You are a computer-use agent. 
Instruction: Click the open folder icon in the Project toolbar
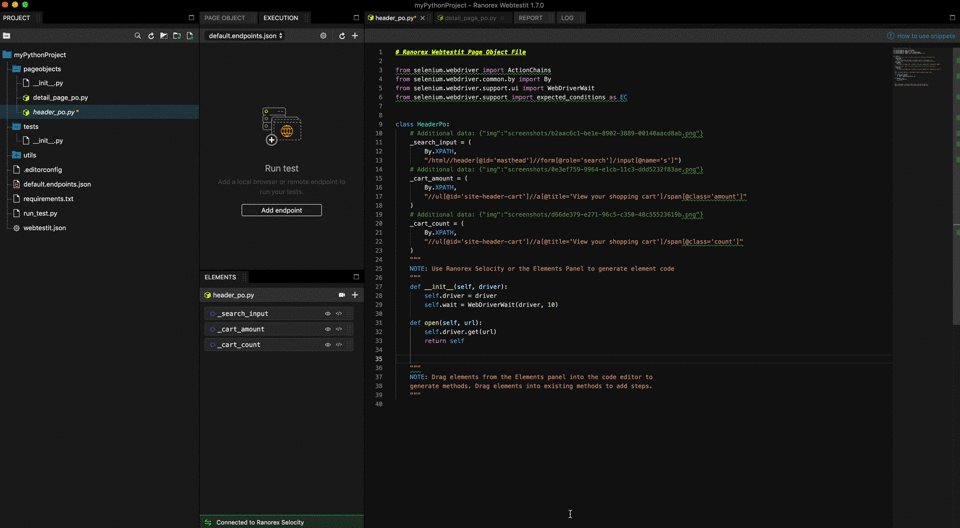coord(164,36)
